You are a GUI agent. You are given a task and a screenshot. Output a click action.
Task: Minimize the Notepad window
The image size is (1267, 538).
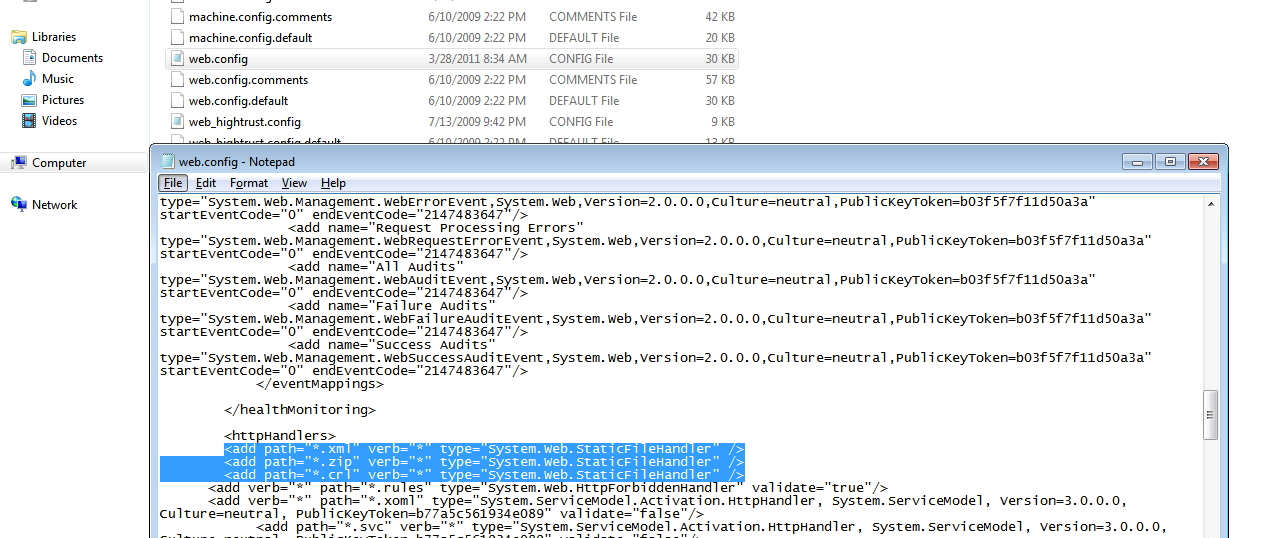tap(1139, 161)
